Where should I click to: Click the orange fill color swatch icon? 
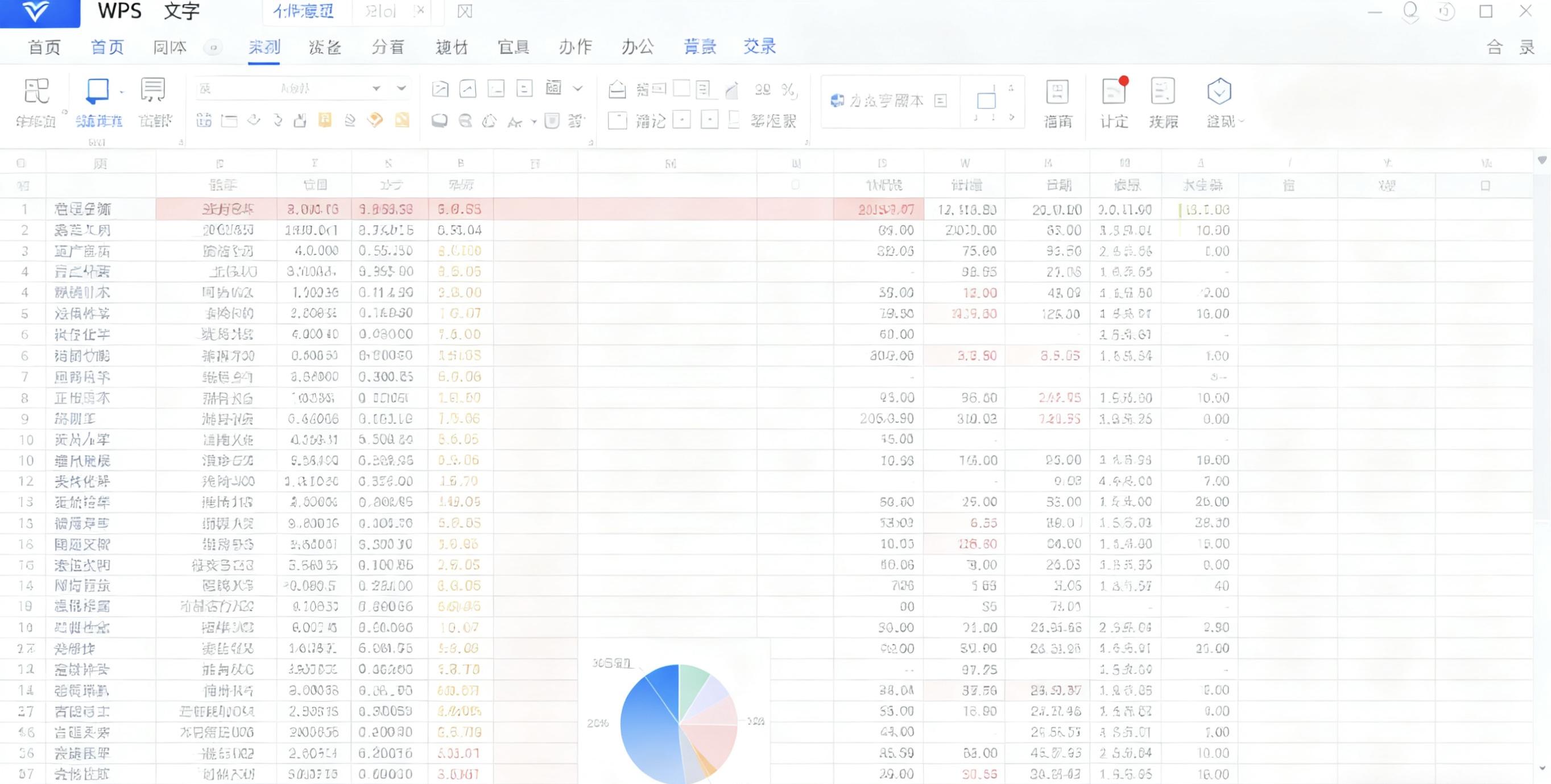[x=375, y=121]
